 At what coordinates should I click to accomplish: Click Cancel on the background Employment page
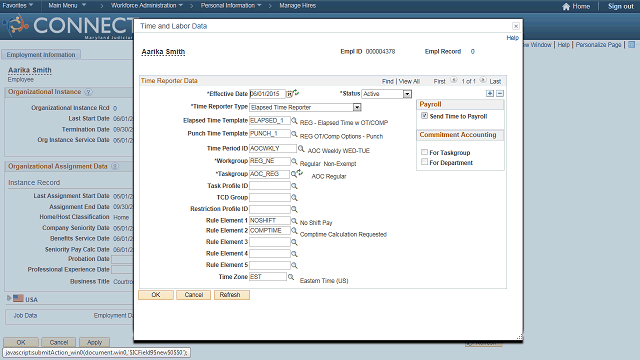(59, 342)
